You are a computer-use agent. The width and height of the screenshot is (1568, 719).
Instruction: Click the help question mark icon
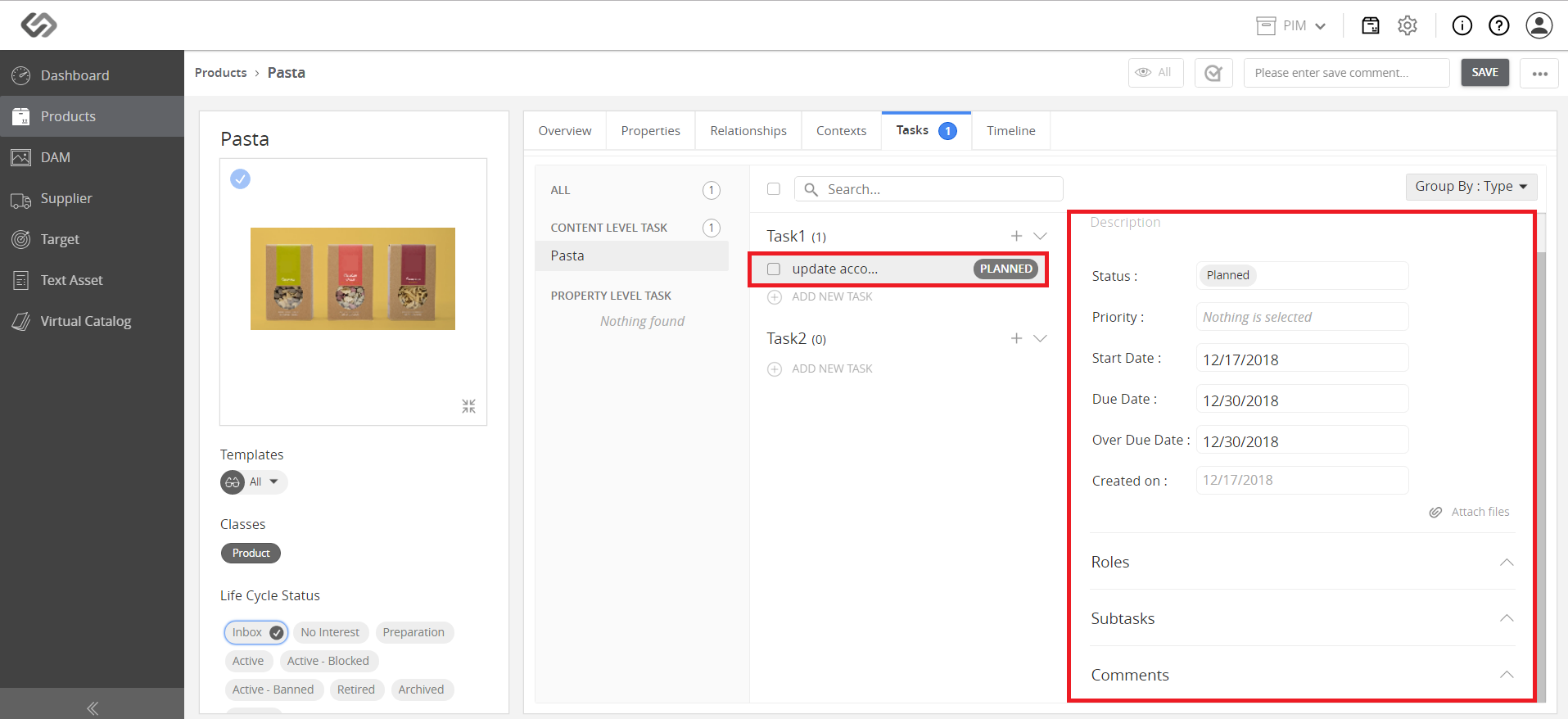click(x=1498, y=25)
